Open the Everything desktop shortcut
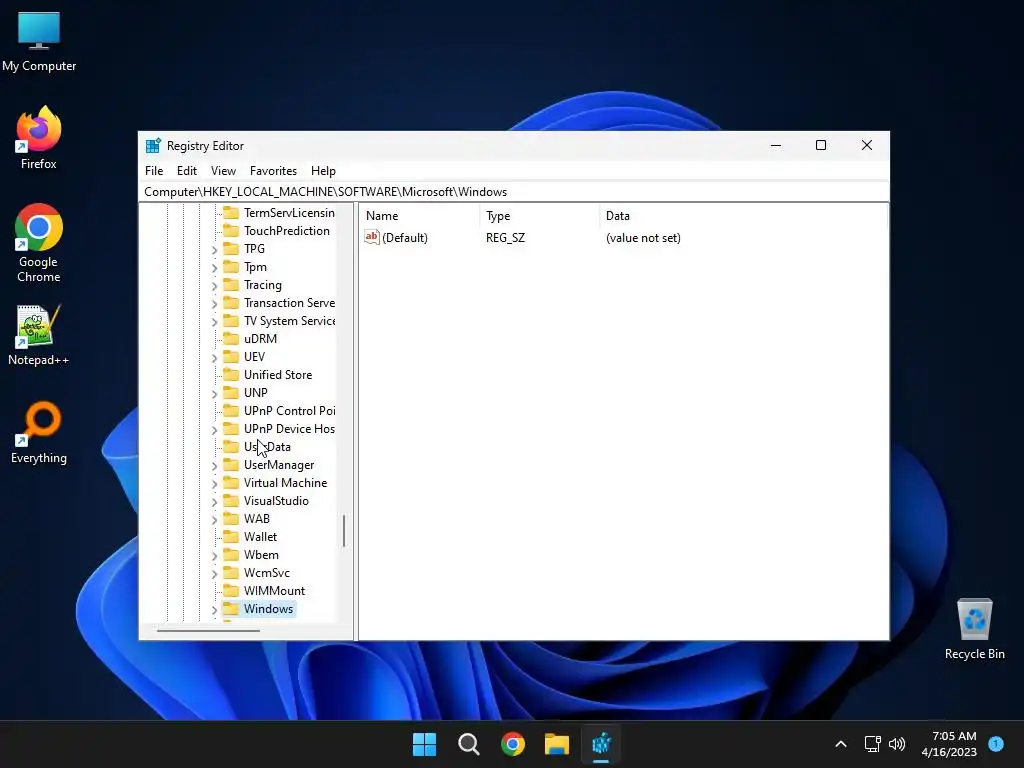The height and width of the screenshot is (768, 1024). (39, 432)
